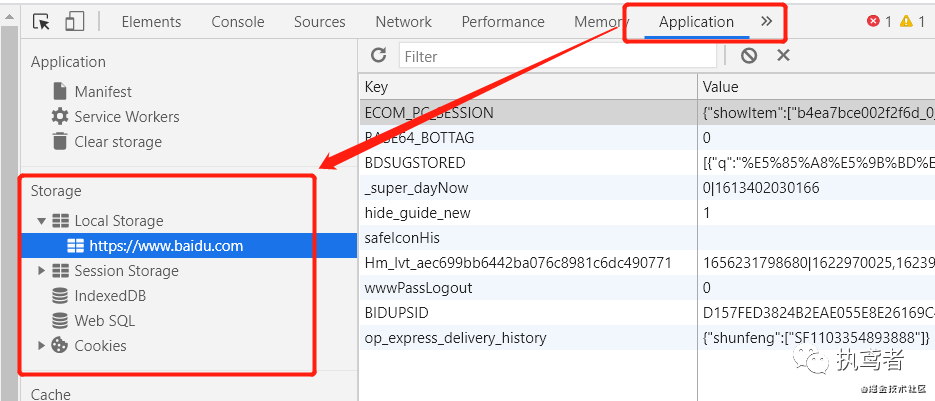The width and height of the screenshot is (935, 401).
Task: Activate the inspect element picker icon
Action: coord(42,22)
